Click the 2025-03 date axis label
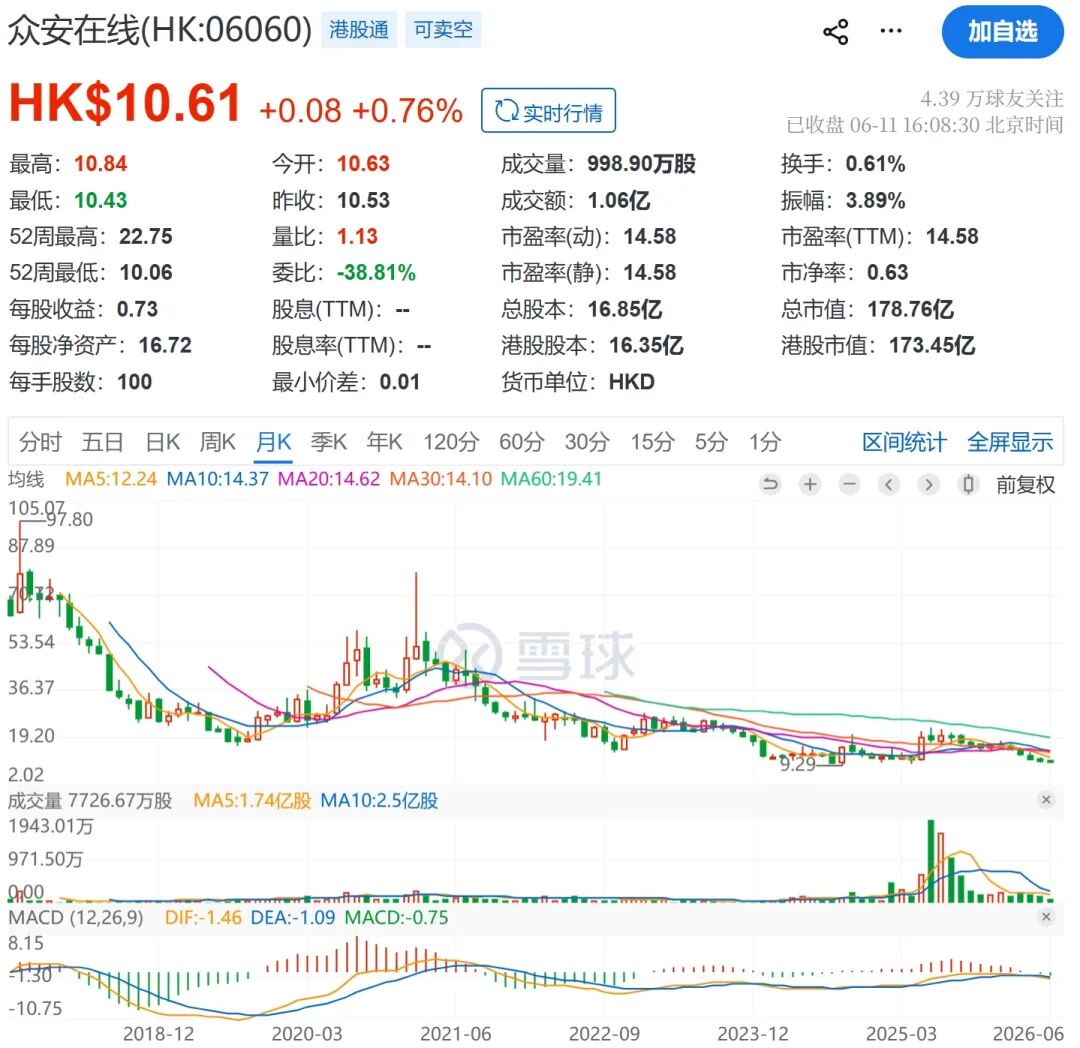Image resolution: width=1080 pixels, height=1048 pixels. 901,1034
